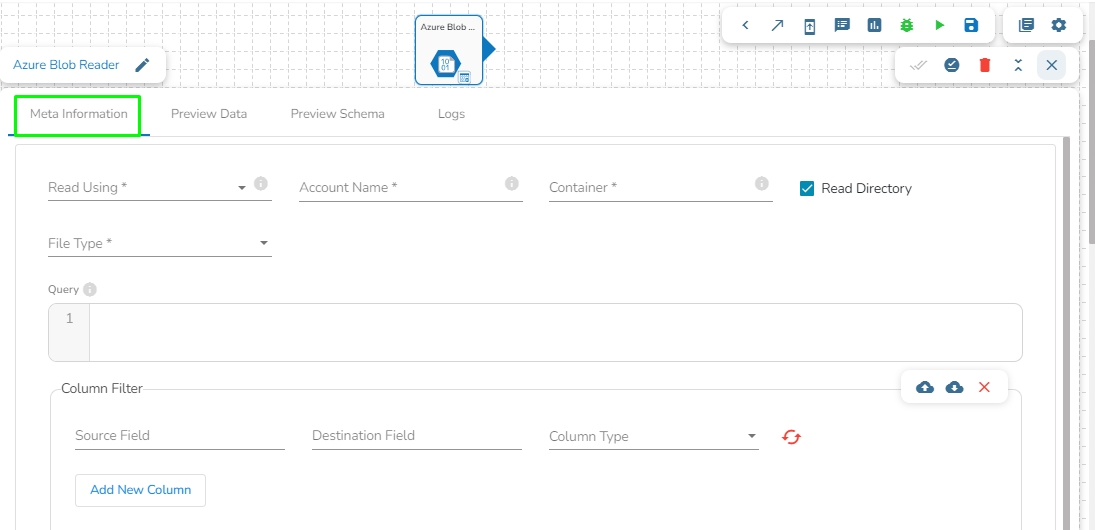Switch to the Preview Data tab
Viewport: 1095px width, 530px height.
tap(209, 114)
